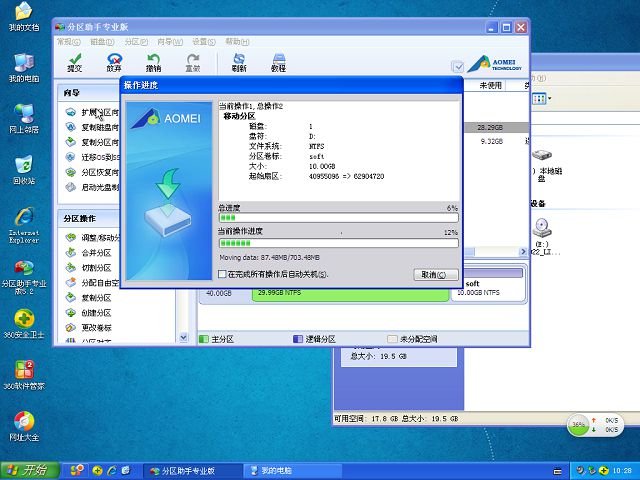
Task: Open the 帮助(H) menu
Action: click(x=237, y=42)
